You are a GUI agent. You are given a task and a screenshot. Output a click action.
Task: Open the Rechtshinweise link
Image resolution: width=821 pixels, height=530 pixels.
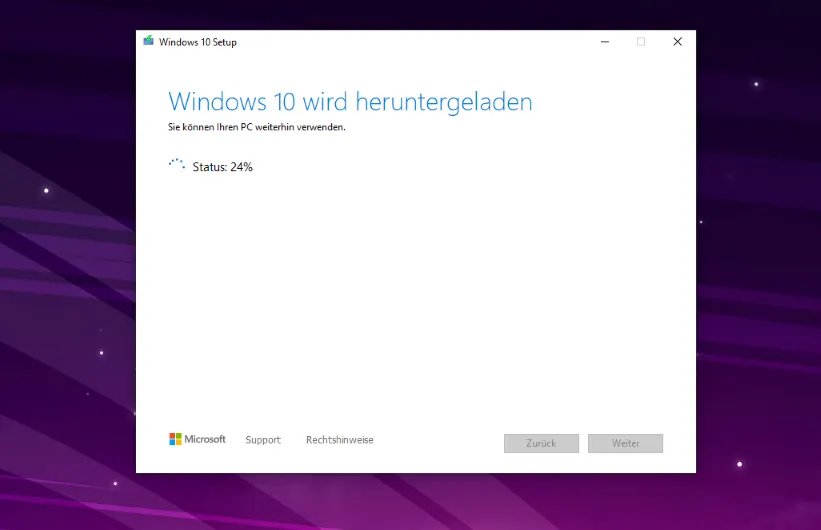pyautogui.click(x=340, y=440)
